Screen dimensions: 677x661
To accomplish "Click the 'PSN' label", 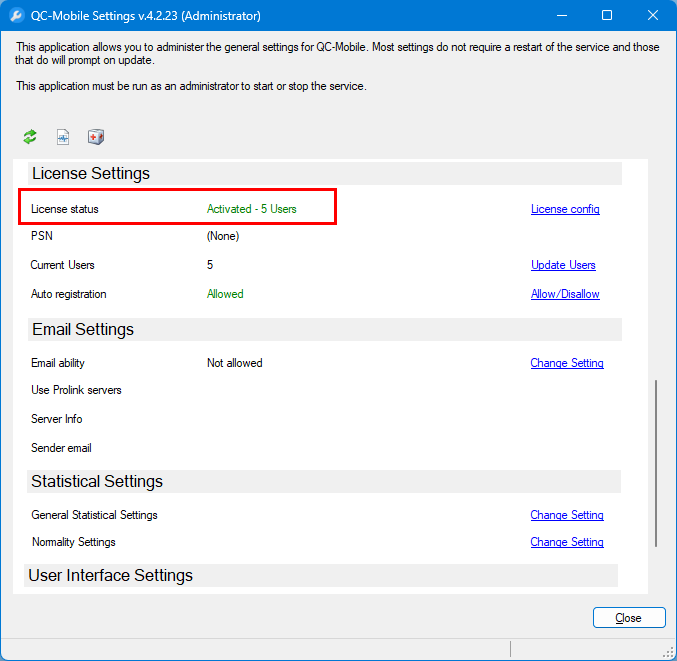I will [42, 236].
